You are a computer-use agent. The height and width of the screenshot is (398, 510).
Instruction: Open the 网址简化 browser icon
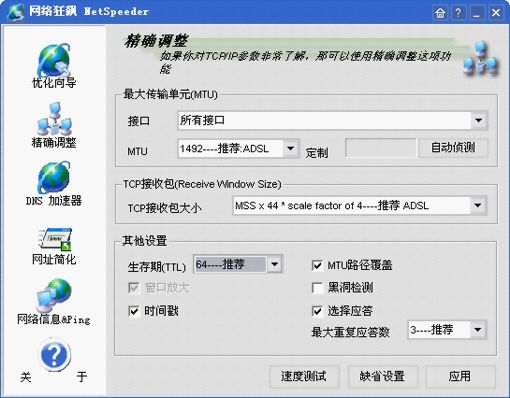[x=55, y=239]
